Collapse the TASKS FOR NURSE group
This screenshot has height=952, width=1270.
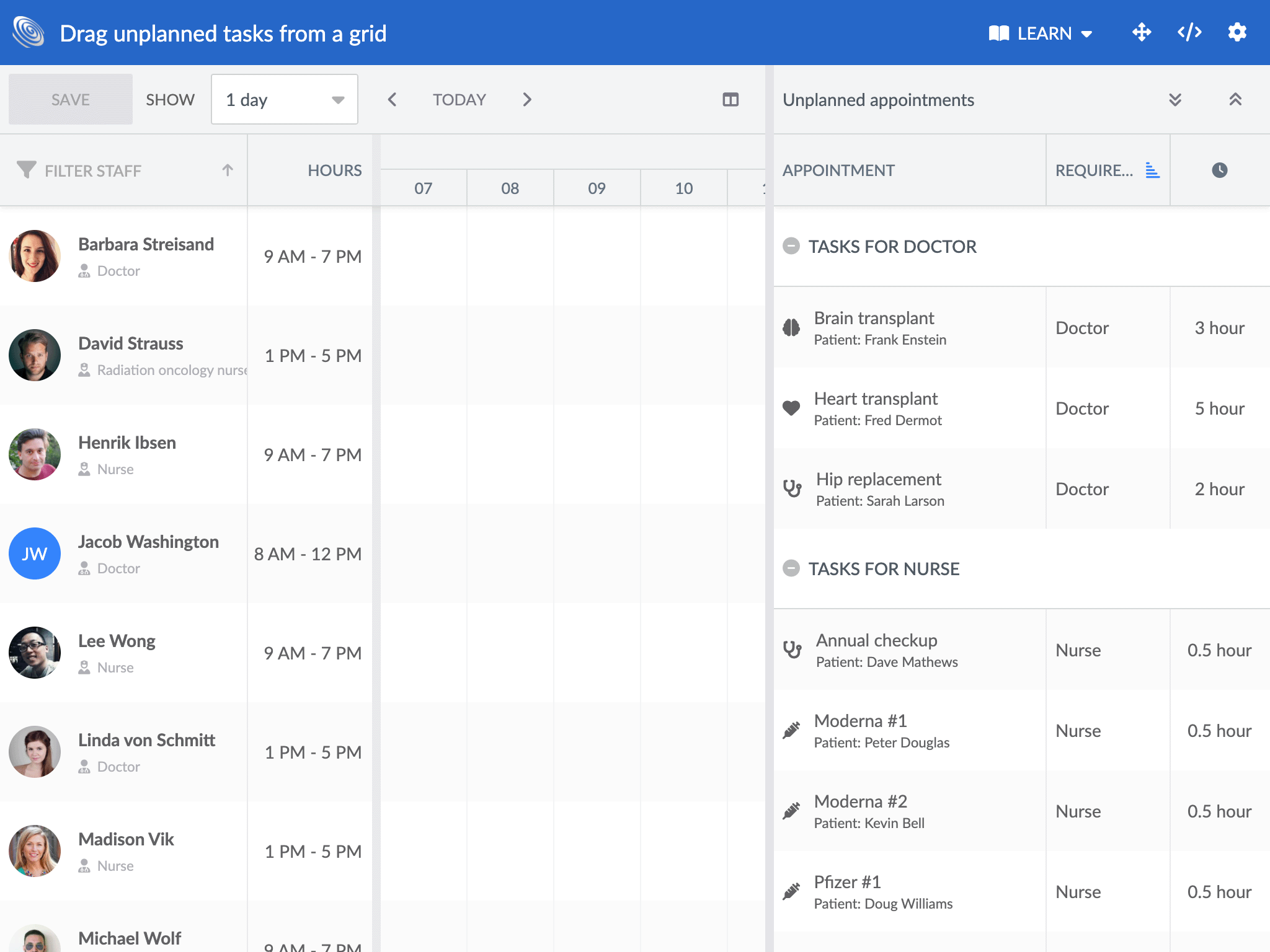[791, 568]
